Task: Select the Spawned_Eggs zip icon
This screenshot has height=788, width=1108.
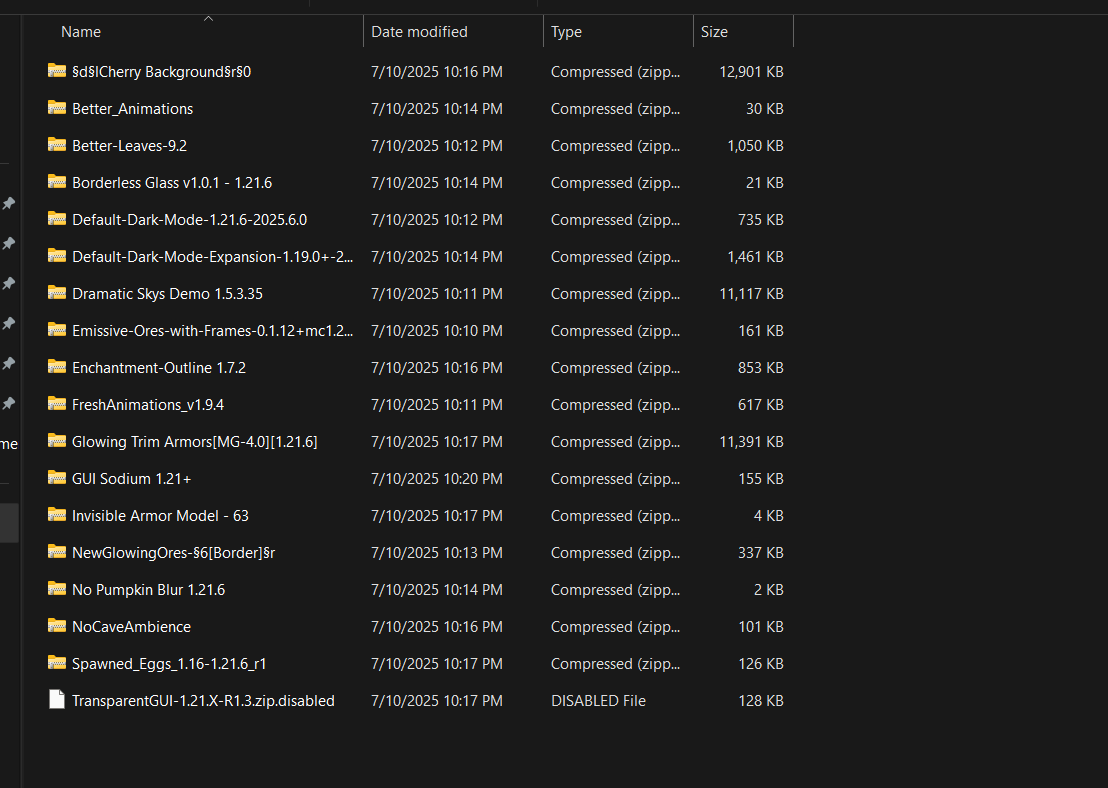Action: [57, 662]
